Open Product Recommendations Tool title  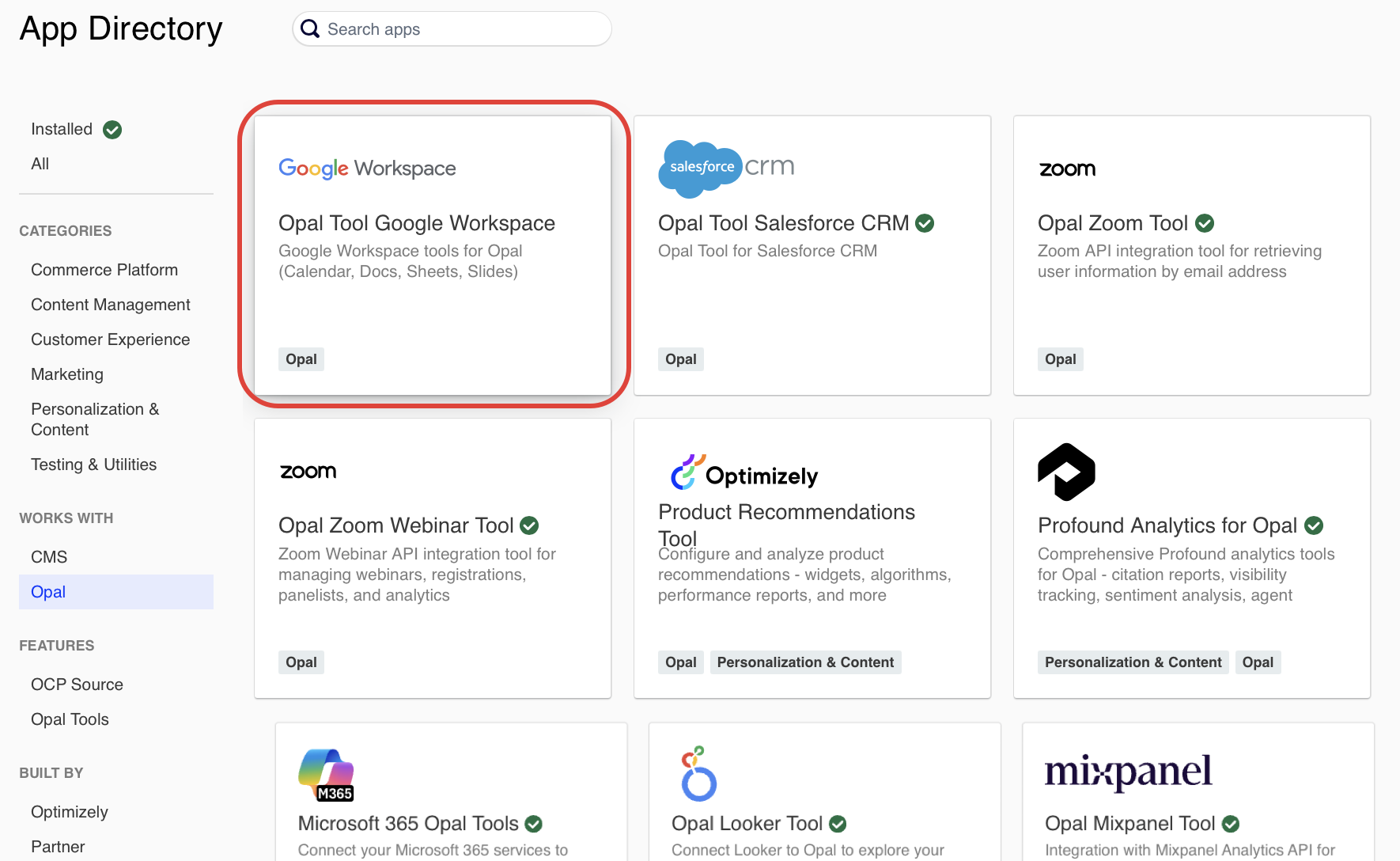coord(786,525)
